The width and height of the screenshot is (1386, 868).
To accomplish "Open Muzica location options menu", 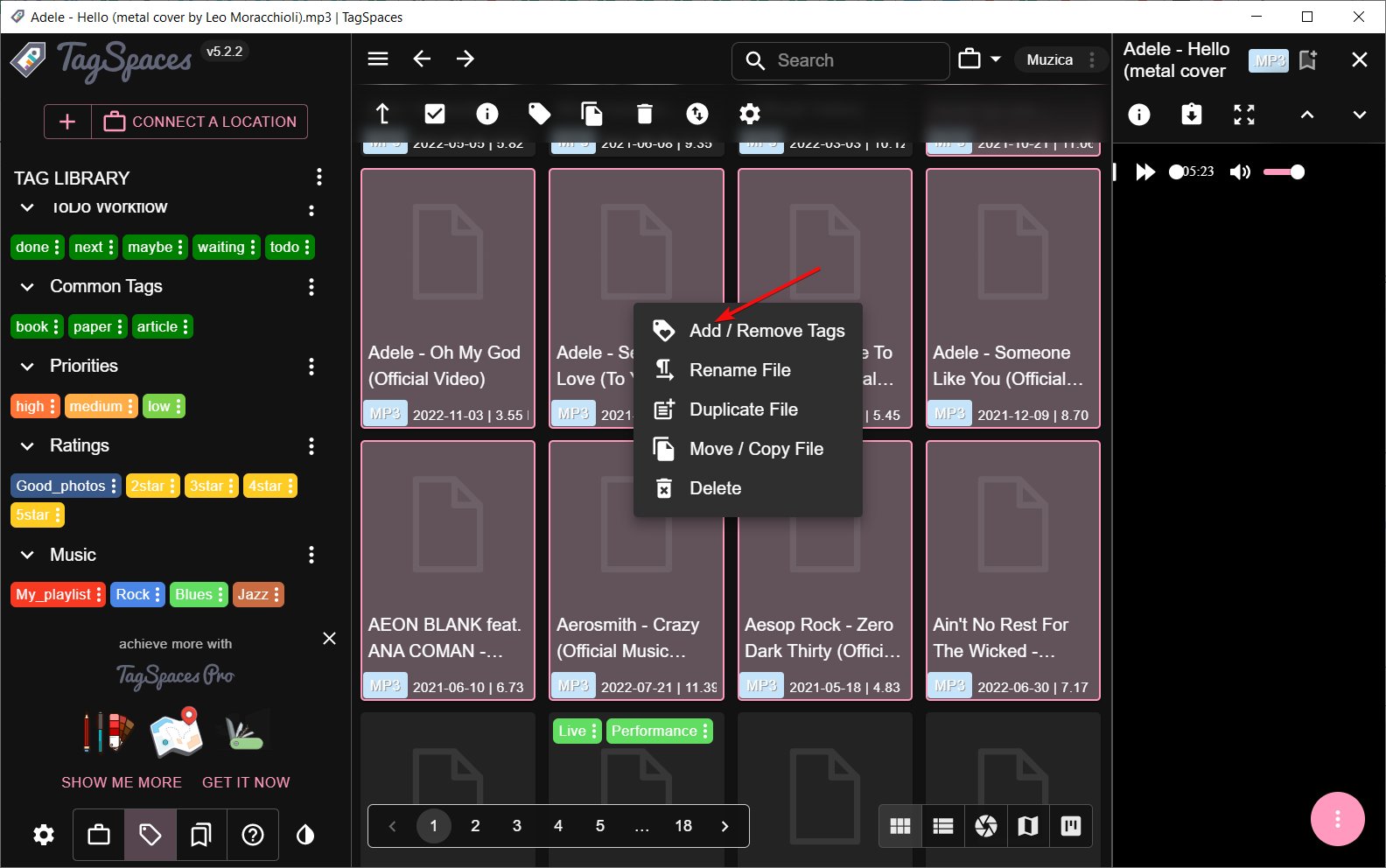I will pos(1092,59).
